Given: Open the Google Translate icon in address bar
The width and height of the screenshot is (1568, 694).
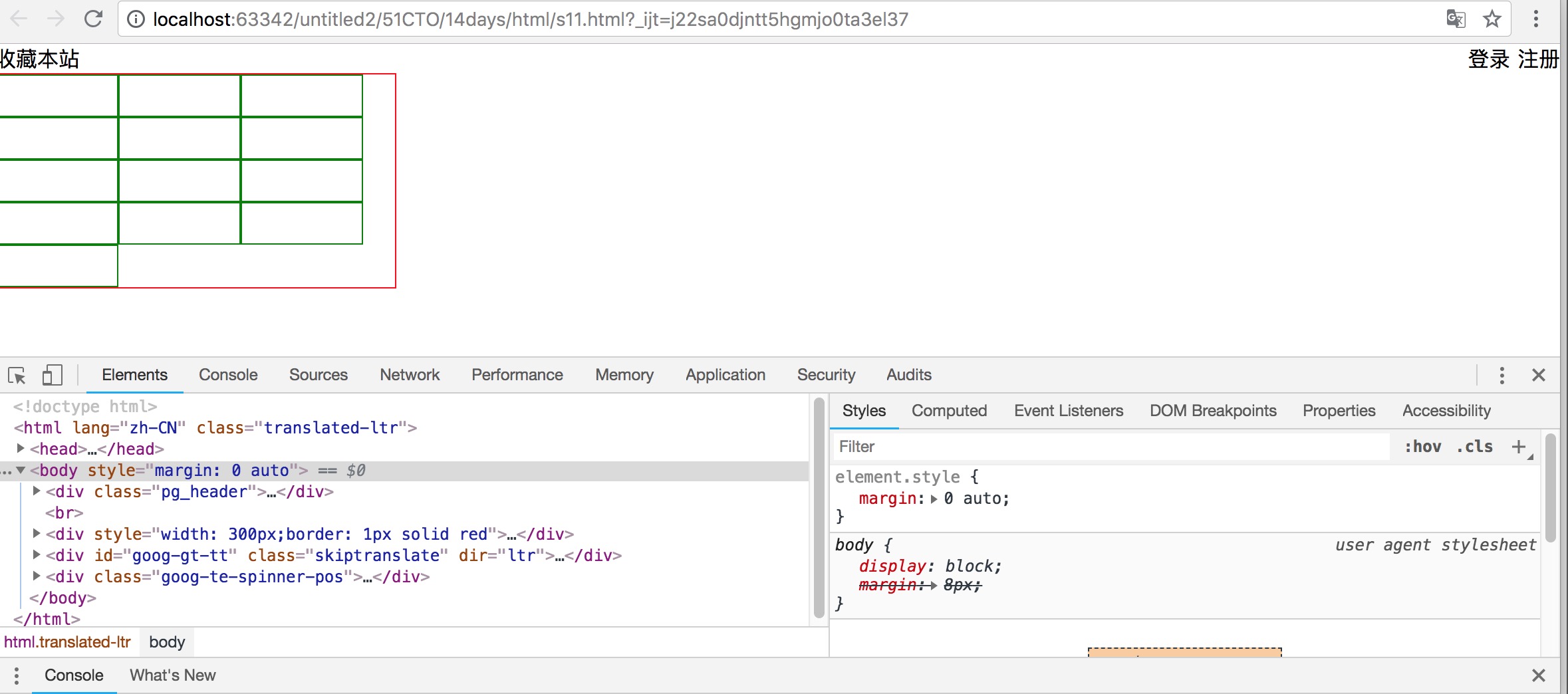Looking at the screenshot, I should click(x=1456, y=19).
